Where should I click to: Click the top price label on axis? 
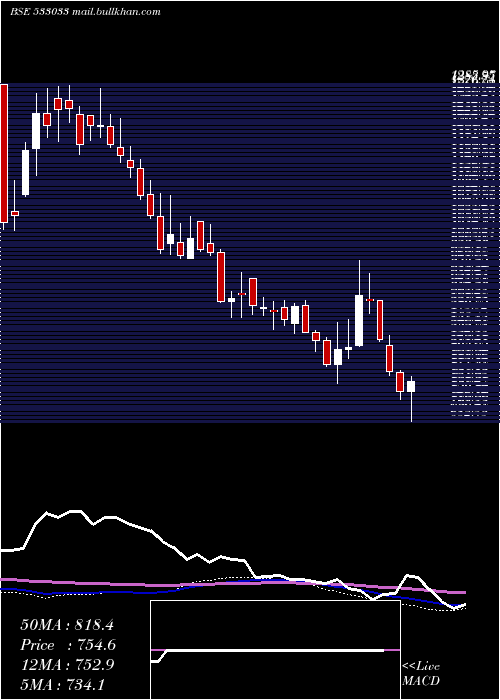(473, 74)
